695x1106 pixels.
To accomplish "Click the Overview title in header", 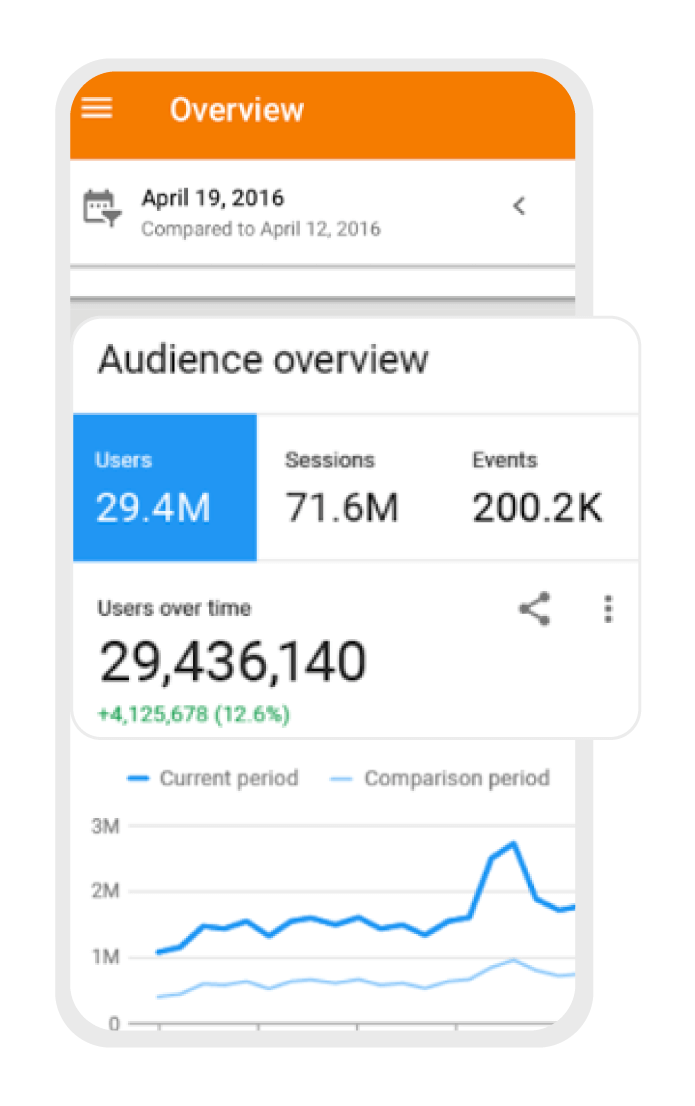I will [236, 110].
